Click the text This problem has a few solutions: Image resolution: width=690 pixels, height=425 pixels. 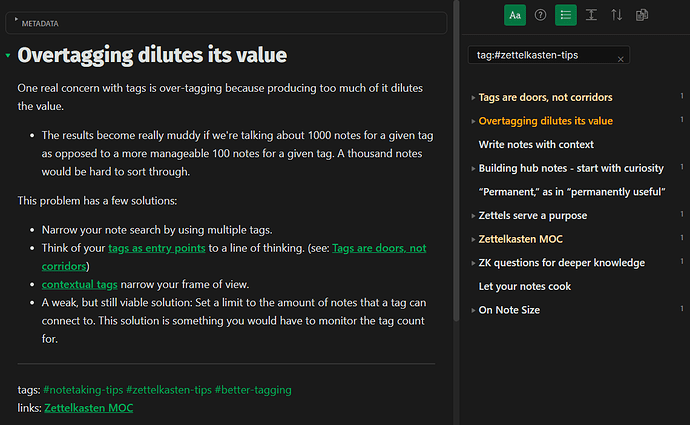coord(97,201)
